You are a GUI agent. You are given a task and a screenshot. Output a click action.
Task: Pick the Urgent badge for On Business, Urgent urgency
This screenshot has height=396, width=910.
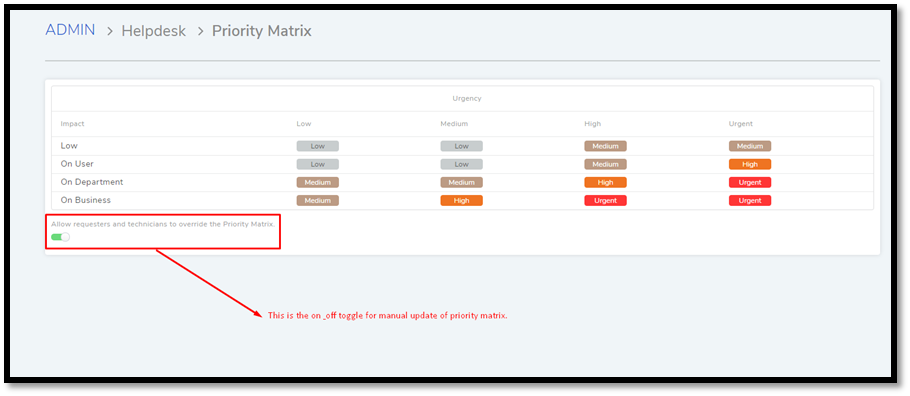[x=750, y=200]
